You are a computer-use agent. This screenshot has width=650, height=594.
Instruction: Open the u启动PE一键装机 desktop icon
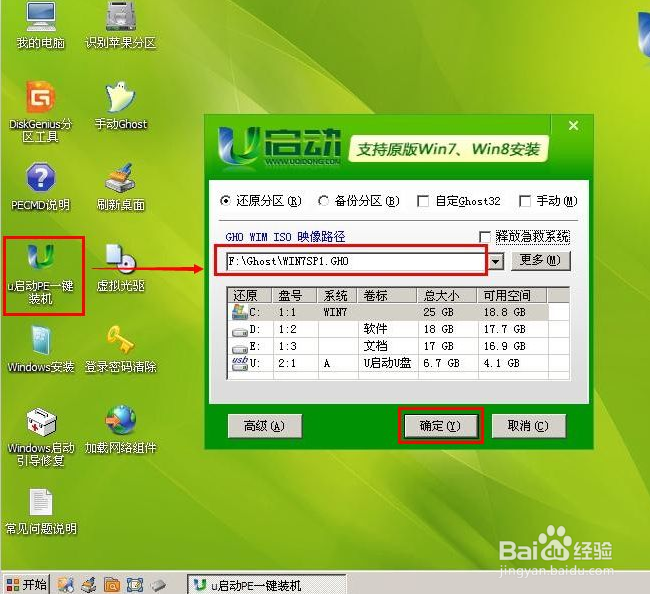click(x=41, y=274)
